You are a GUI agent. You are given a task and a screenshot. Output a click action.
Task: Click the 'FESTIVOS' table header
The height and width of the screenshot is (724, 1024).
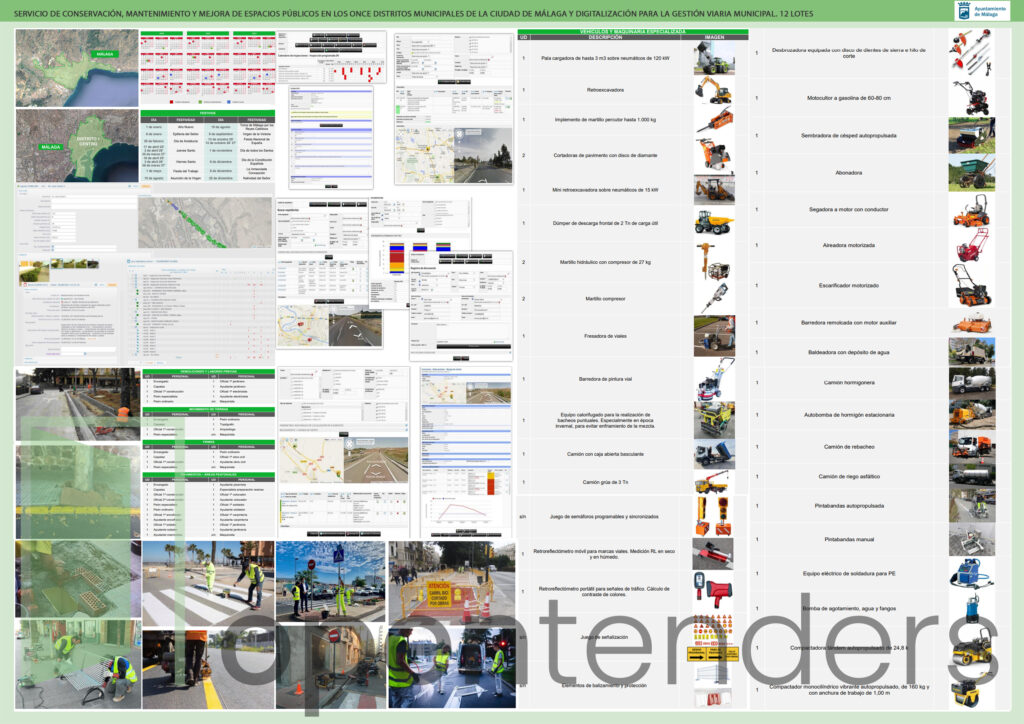pyautogui.click(x=208, y=113)
